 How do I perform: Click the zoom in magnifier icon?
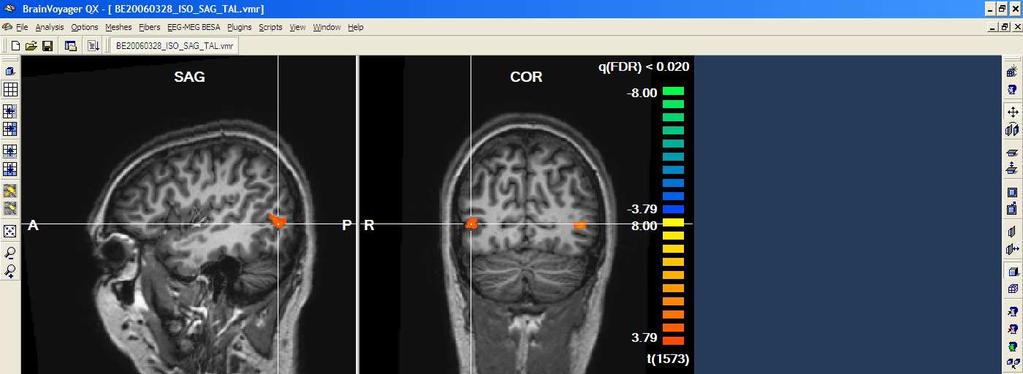[x=10, y=270]
